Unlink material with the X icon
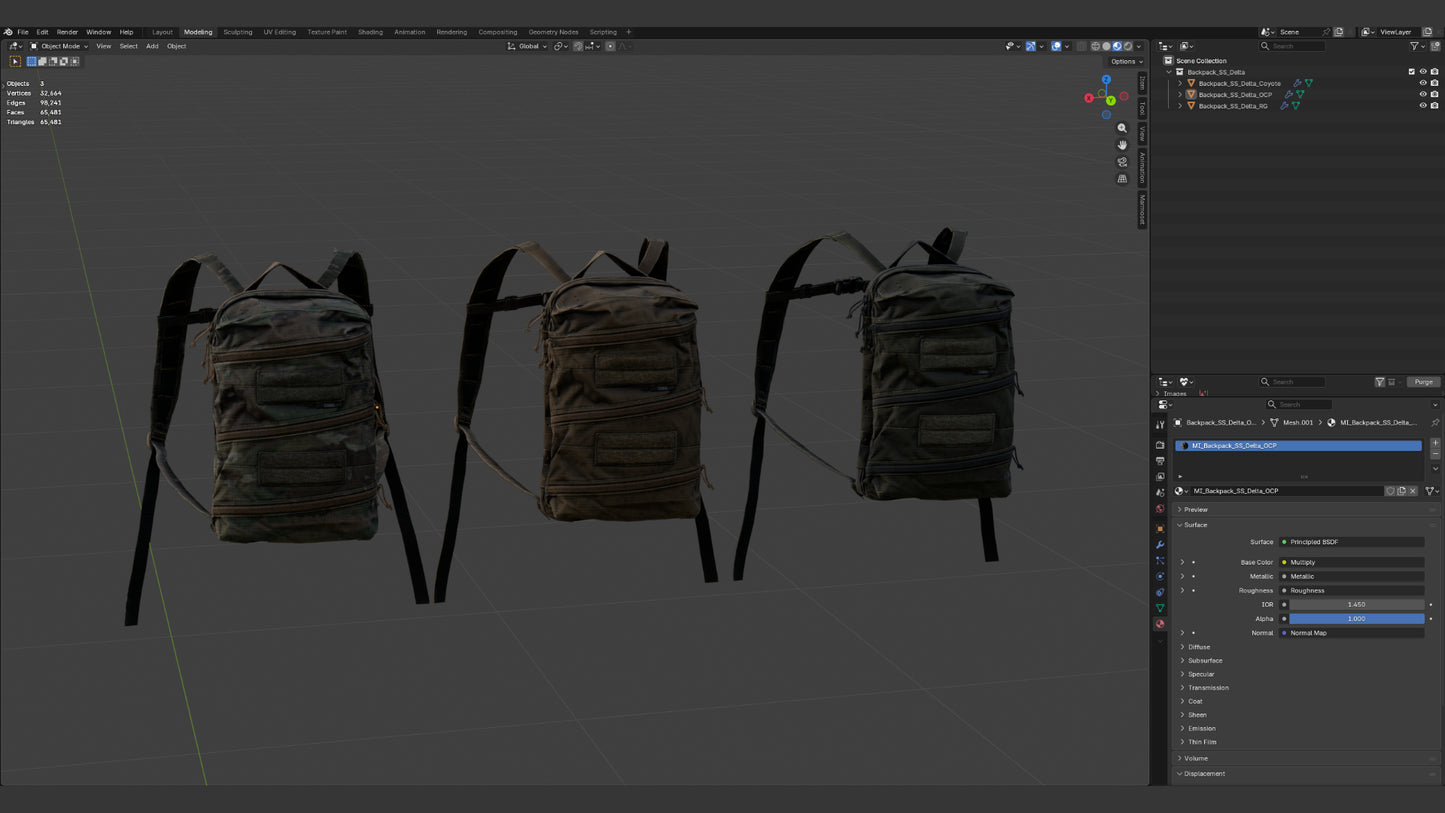Screen dimensions: 1445x813 [1413, 491]
